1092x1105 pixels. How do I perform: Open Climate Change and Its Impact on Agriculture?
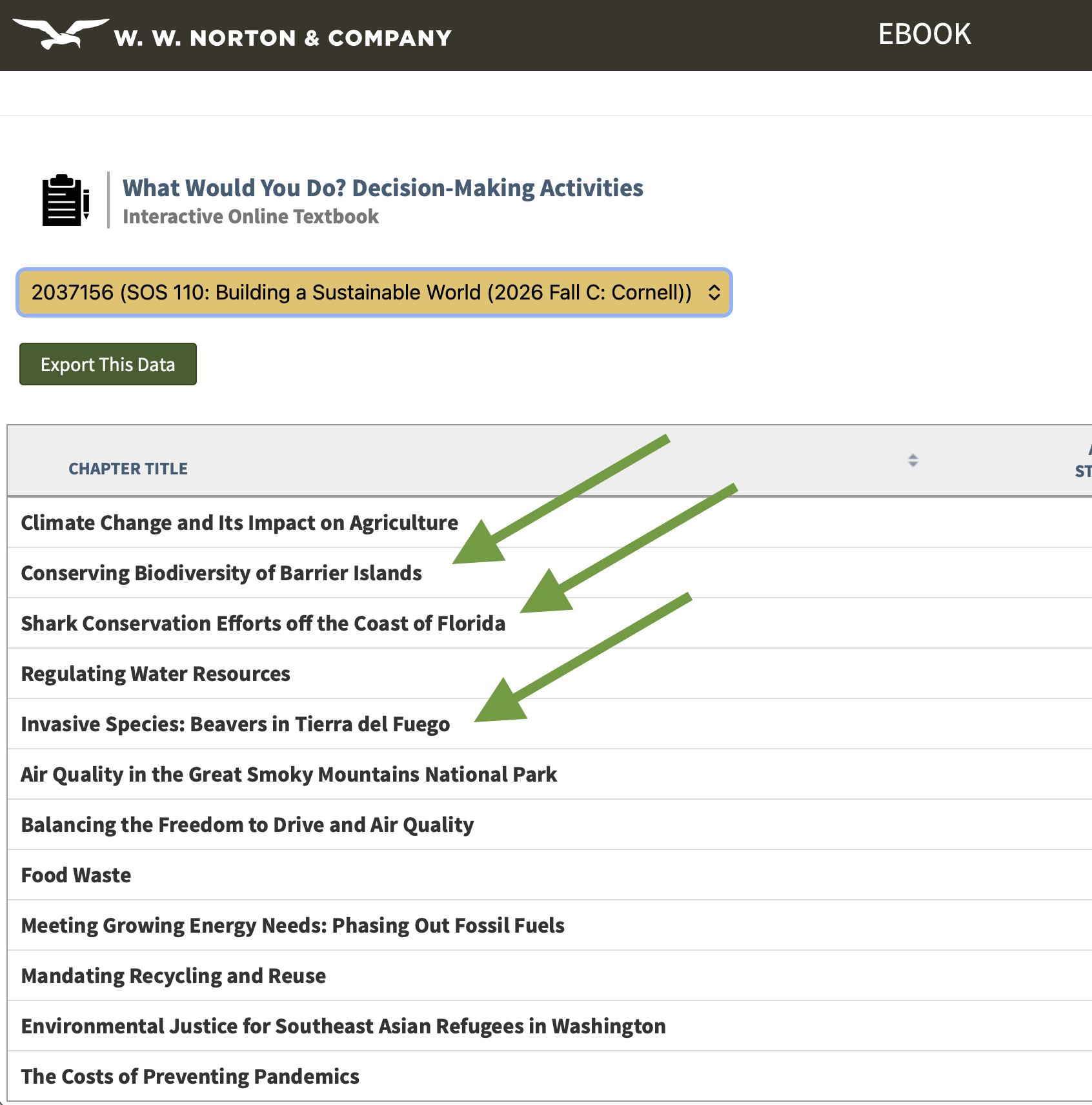[x=239, y=522]
